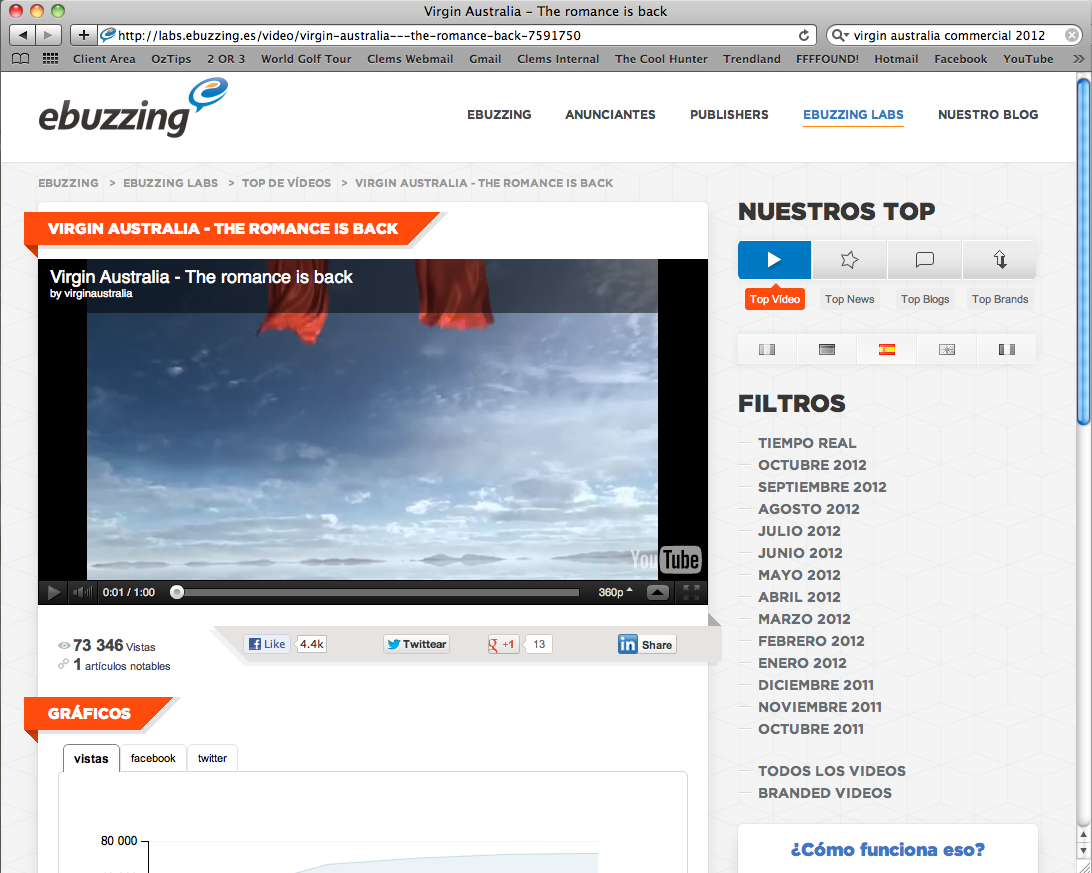This screenshot has height=873, width=1092.
Task: Filter by DICIEMBRE 2011
Action: [816, 686]
